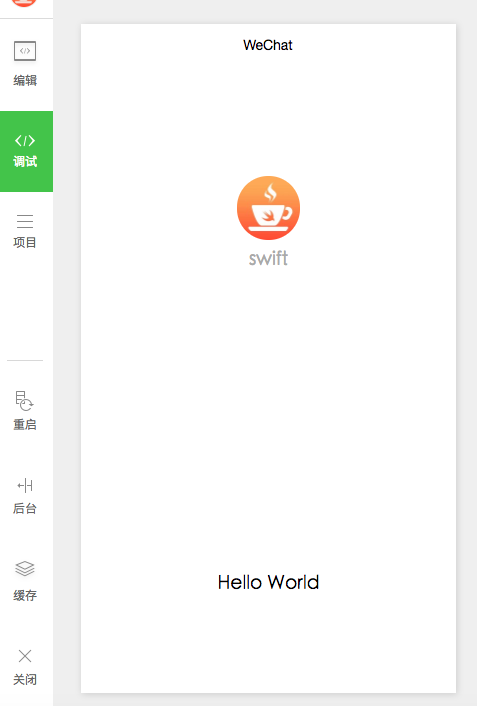477x706 pixels.
Task: Click the 调试 label in green tab
Action: point(25,161)
